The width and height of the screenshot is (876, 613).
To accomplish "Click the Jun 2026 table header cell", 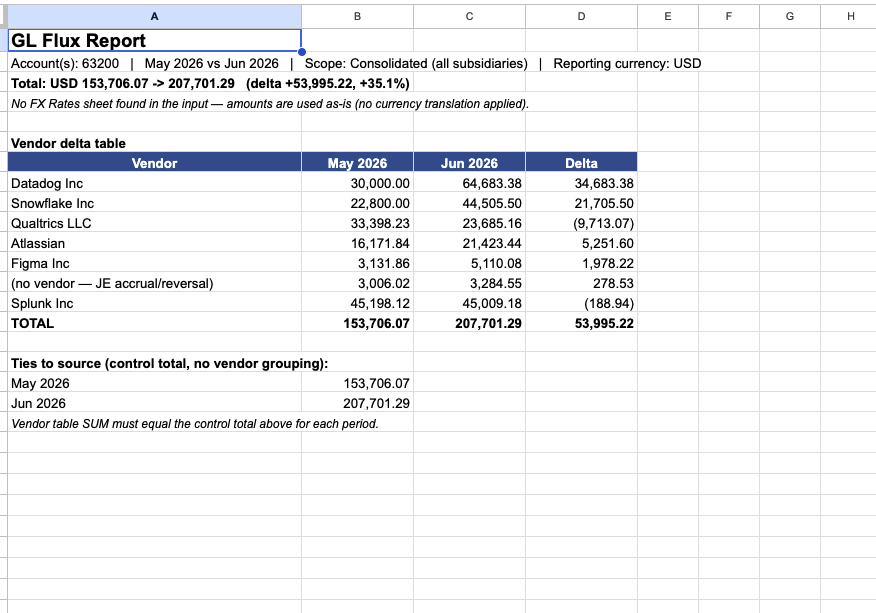I will pos(469,162).
